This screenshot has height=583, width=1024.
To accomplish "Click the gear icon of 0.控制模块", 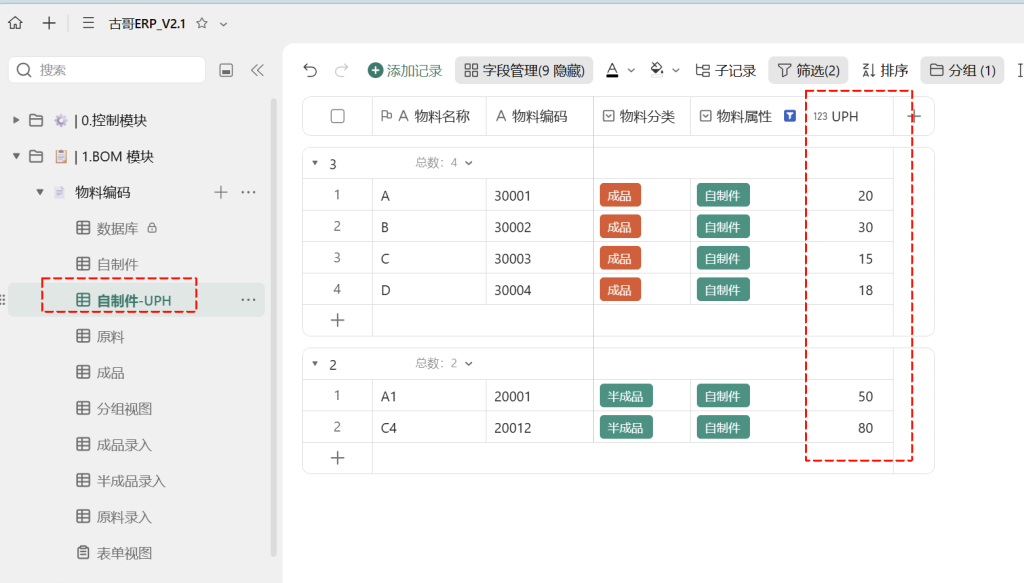I will pyautogui.click(x=61, y=120).
